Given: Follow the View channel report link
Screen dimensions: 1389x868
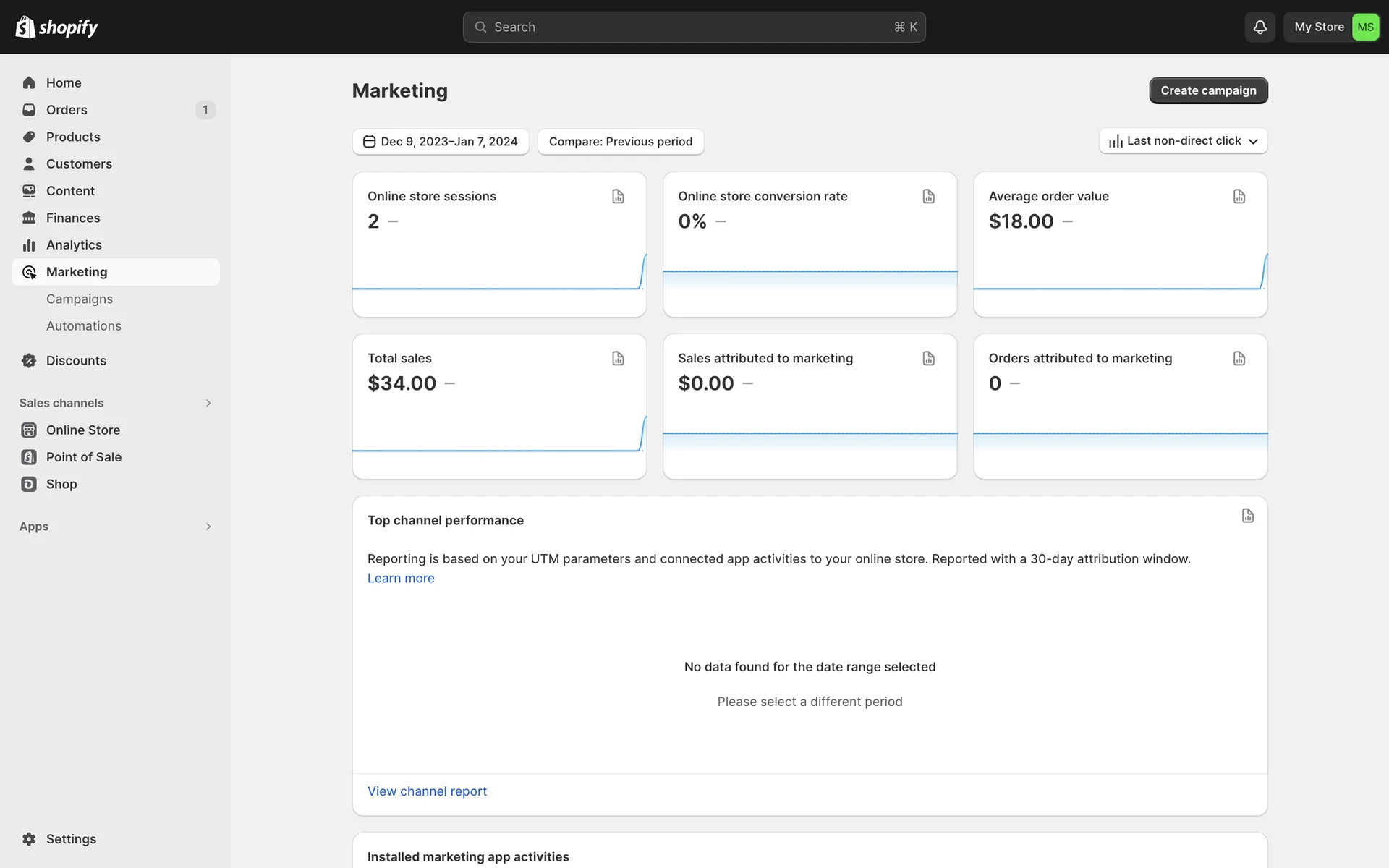Looking at the screenshot, I should point(427,791).
